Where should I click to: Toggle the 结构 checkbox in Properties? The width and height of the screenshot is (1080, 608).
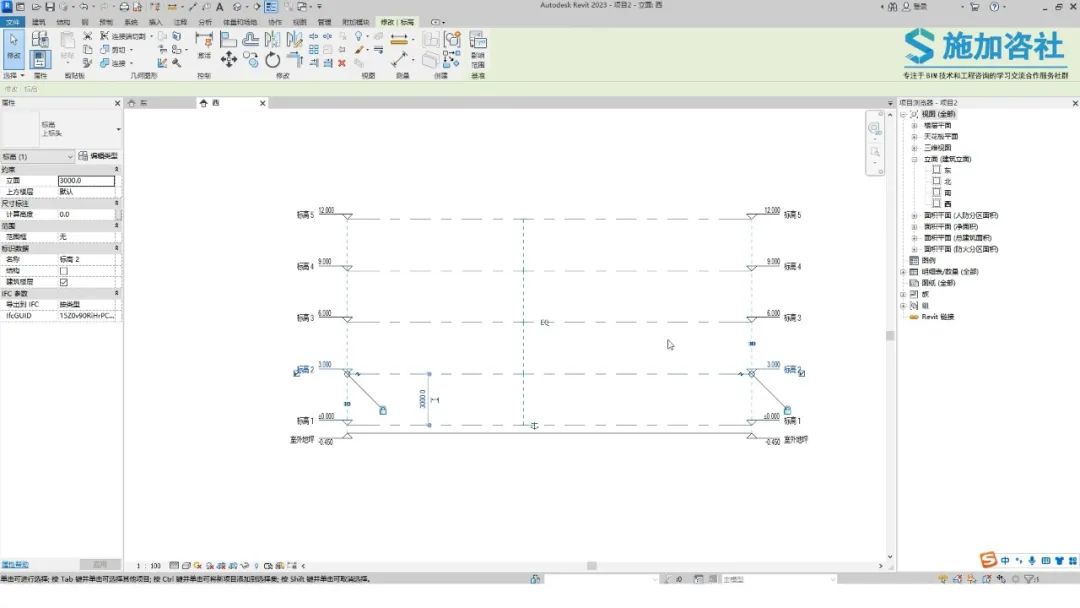coord(63,271)
